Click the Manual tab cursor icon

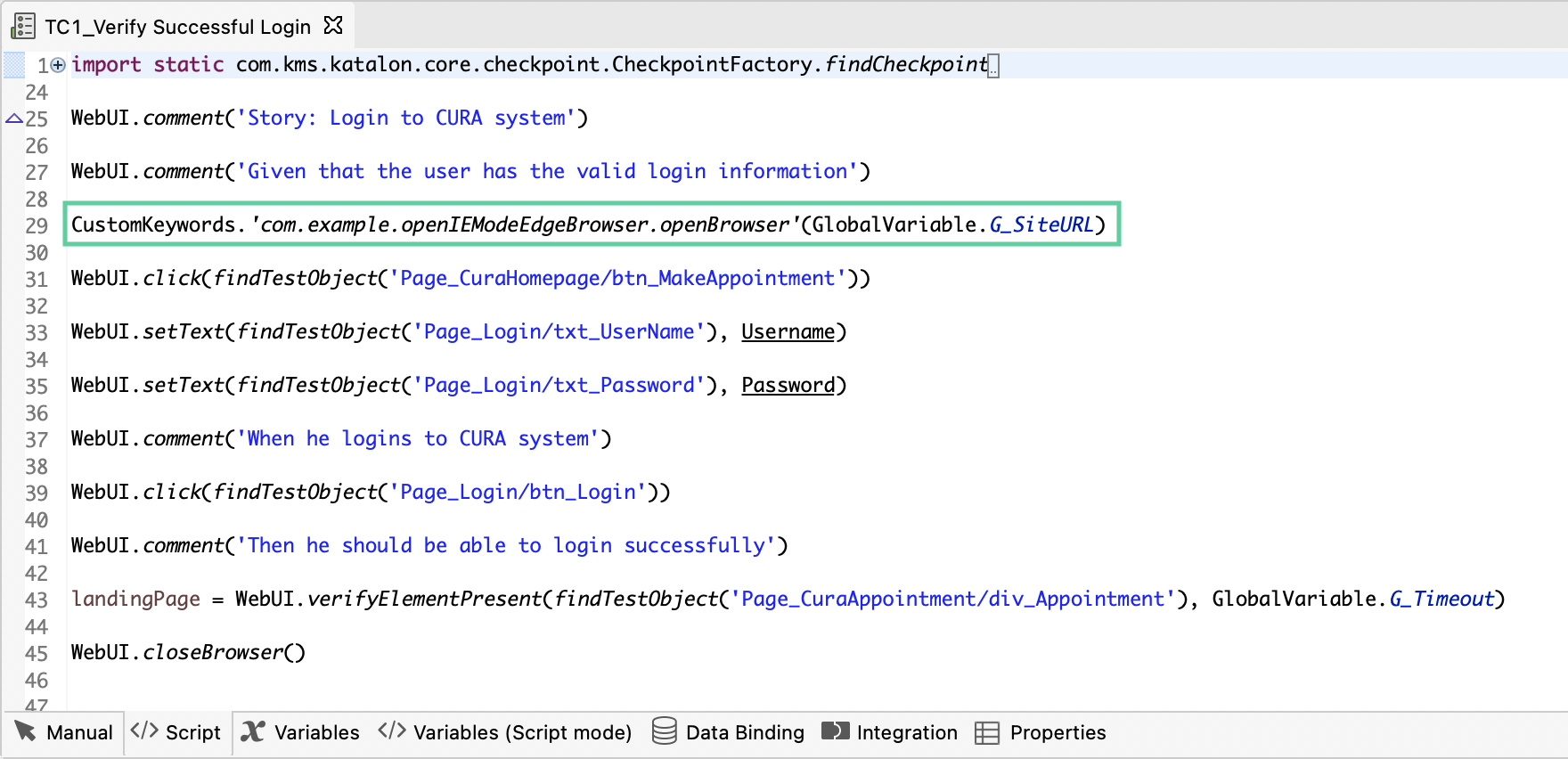click(x=25, y=731)
